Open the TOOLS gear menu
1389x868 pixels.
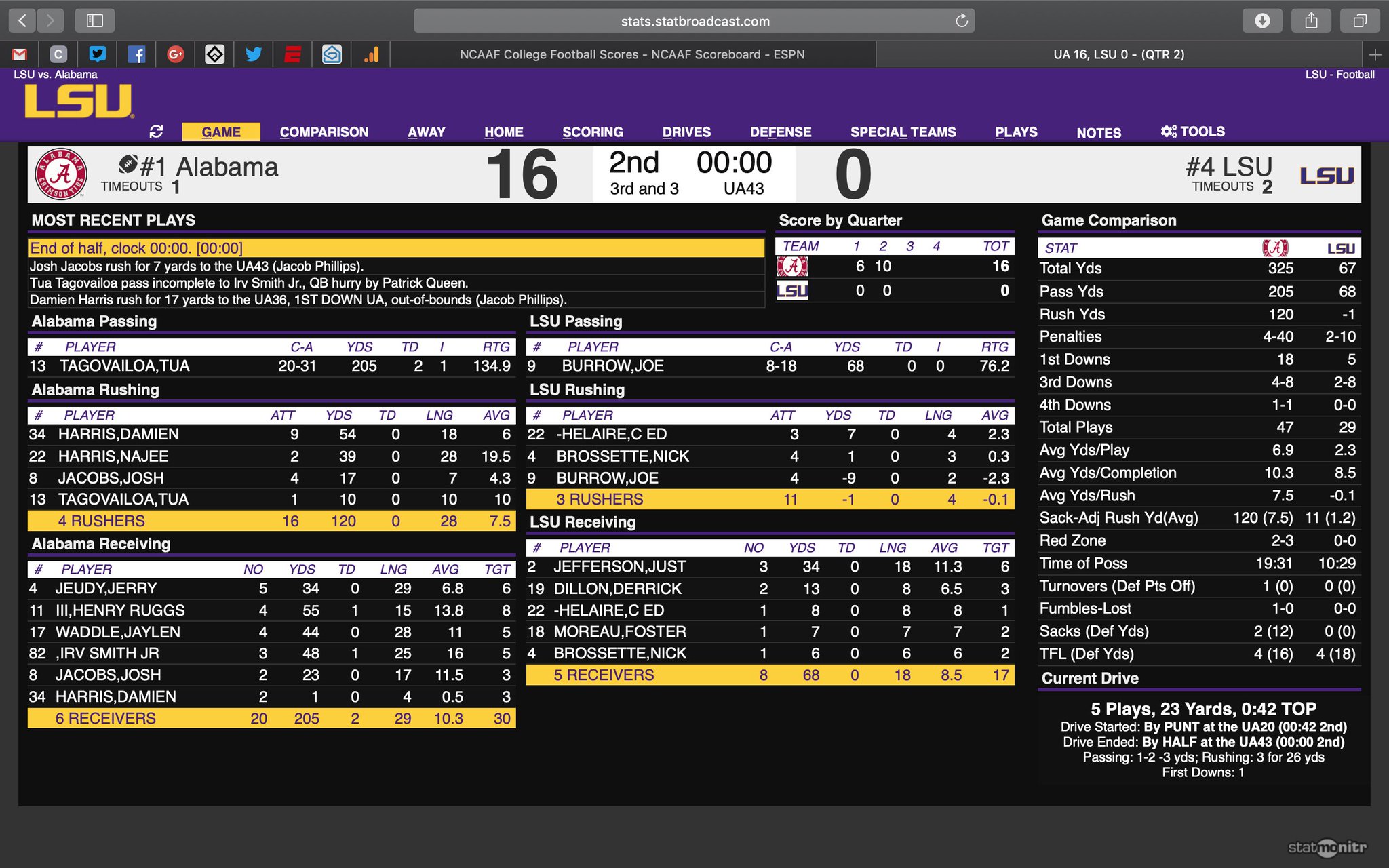pos(1193,132)
